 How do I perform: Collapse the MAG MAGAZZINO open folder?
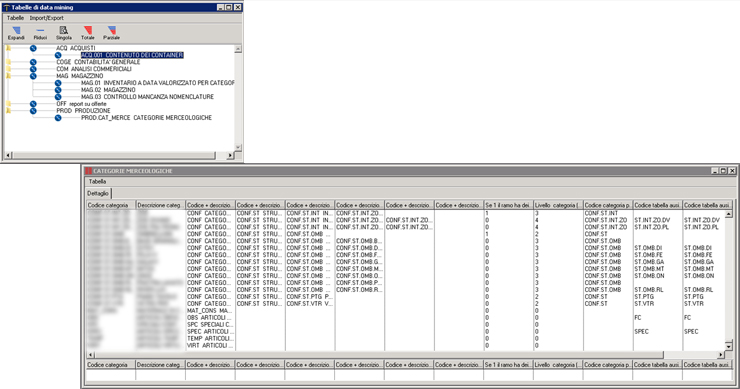8,76
